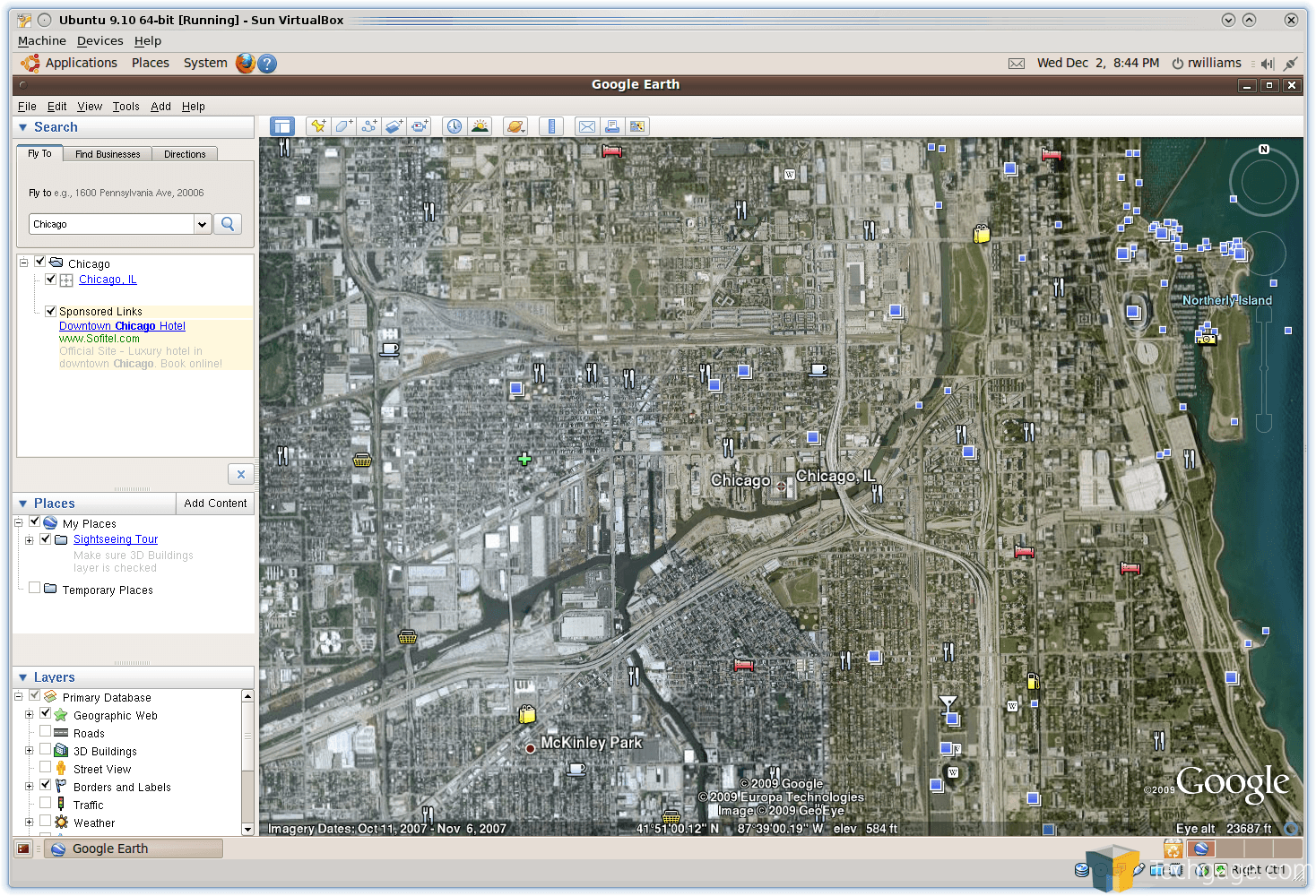The image size is (1316, 896).
Task: Open Downtown Chicago Hotel sponsored link
Action: click(122, 326)
